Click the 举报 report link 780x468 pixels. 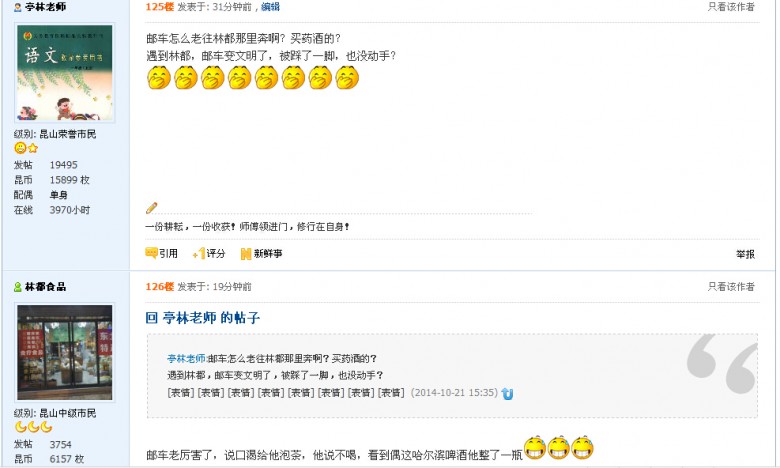[x=745, y=254]
